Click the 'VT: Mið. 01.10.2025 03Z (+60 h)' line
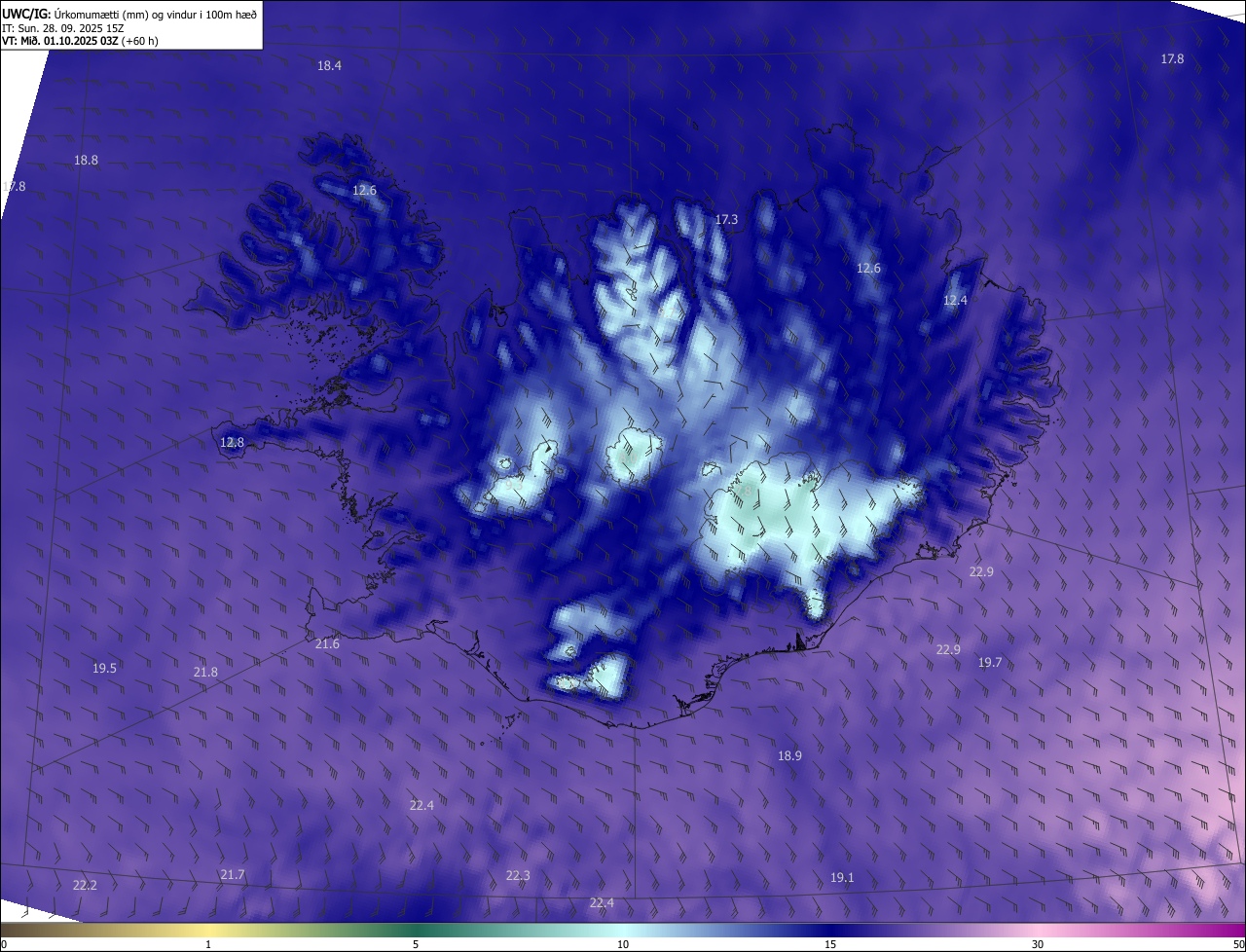1246x952 pixels. (80, 41)
